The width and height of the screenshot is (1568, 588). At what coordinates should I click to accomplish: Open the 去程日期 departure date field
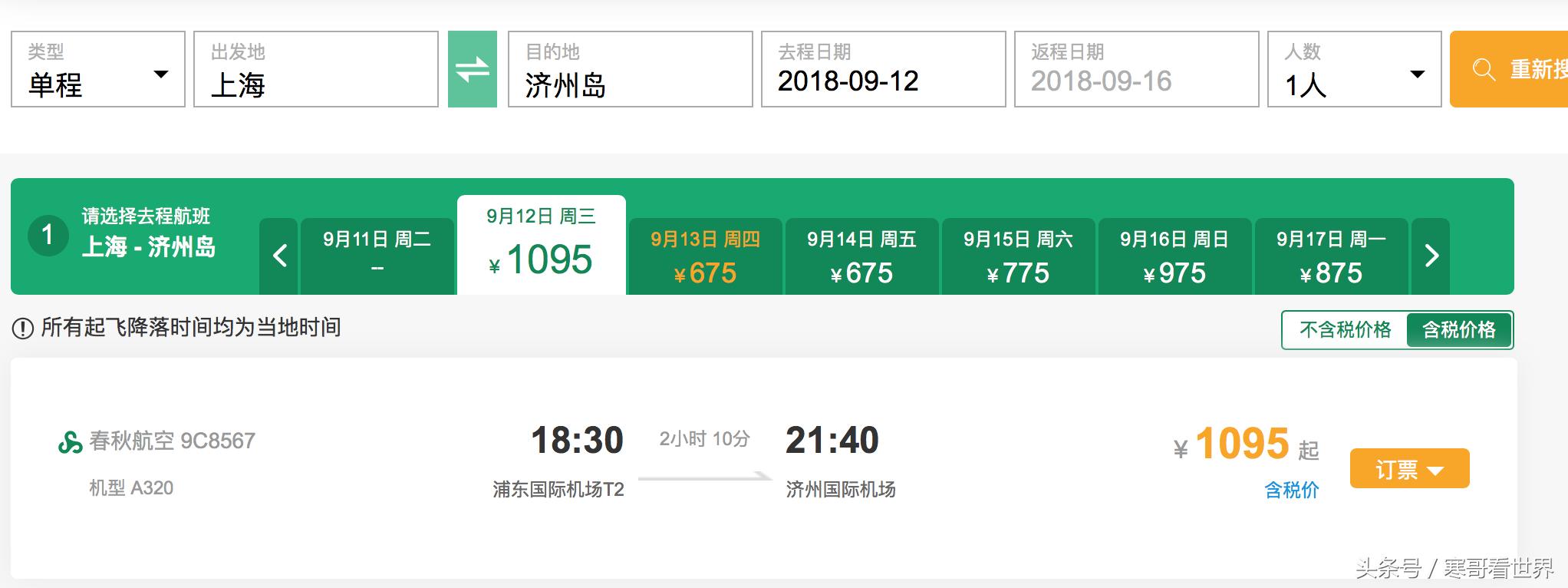[x=883, y=70]
